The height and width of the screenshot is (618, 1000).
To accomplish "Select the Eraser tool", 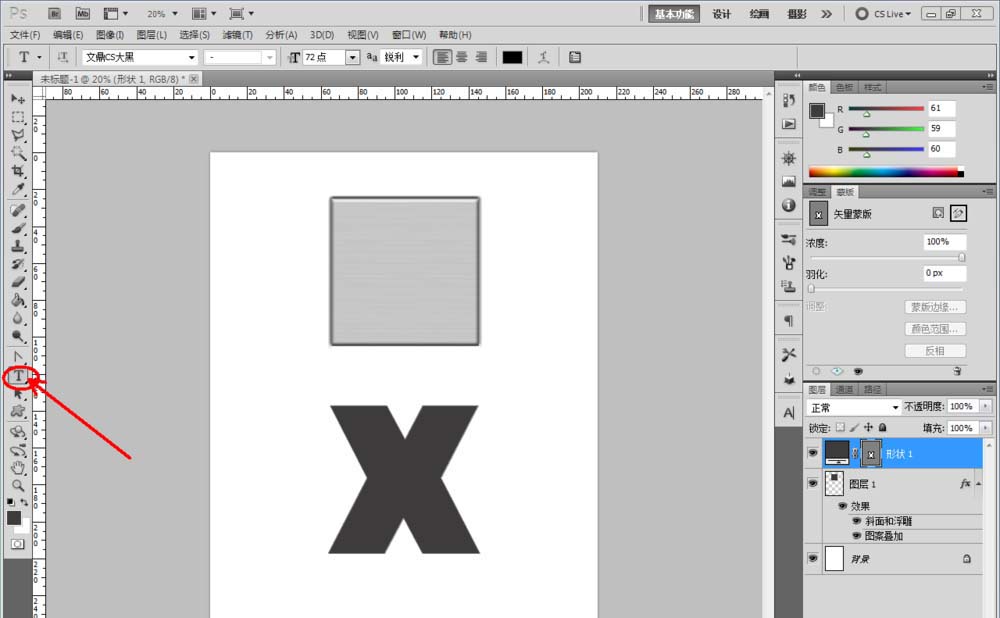I will pyautogui.click(x=18, y=281).
